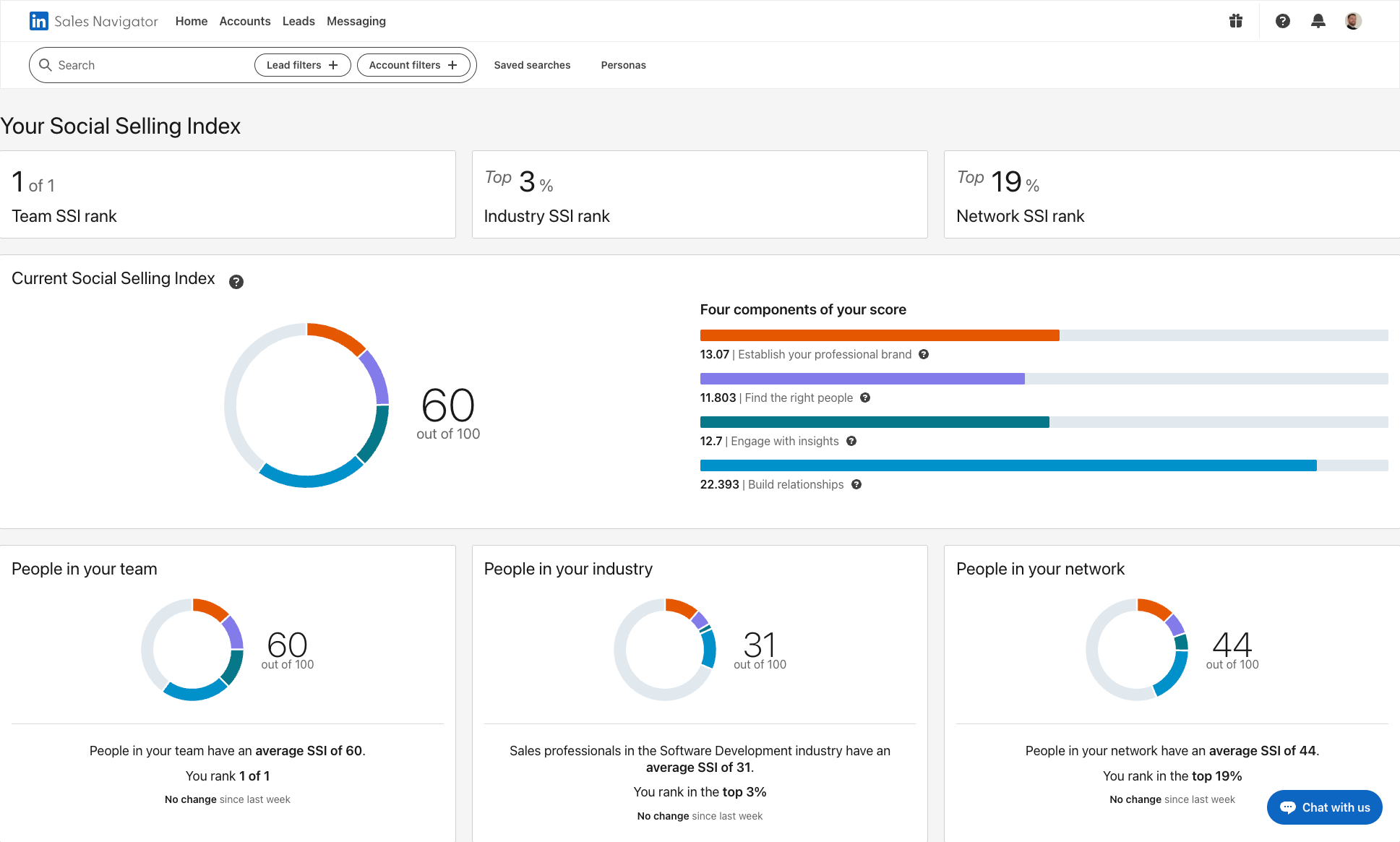Click the '44 out of 100' network score
Screen dimensions: 1400x842
tap(1232, 650)
